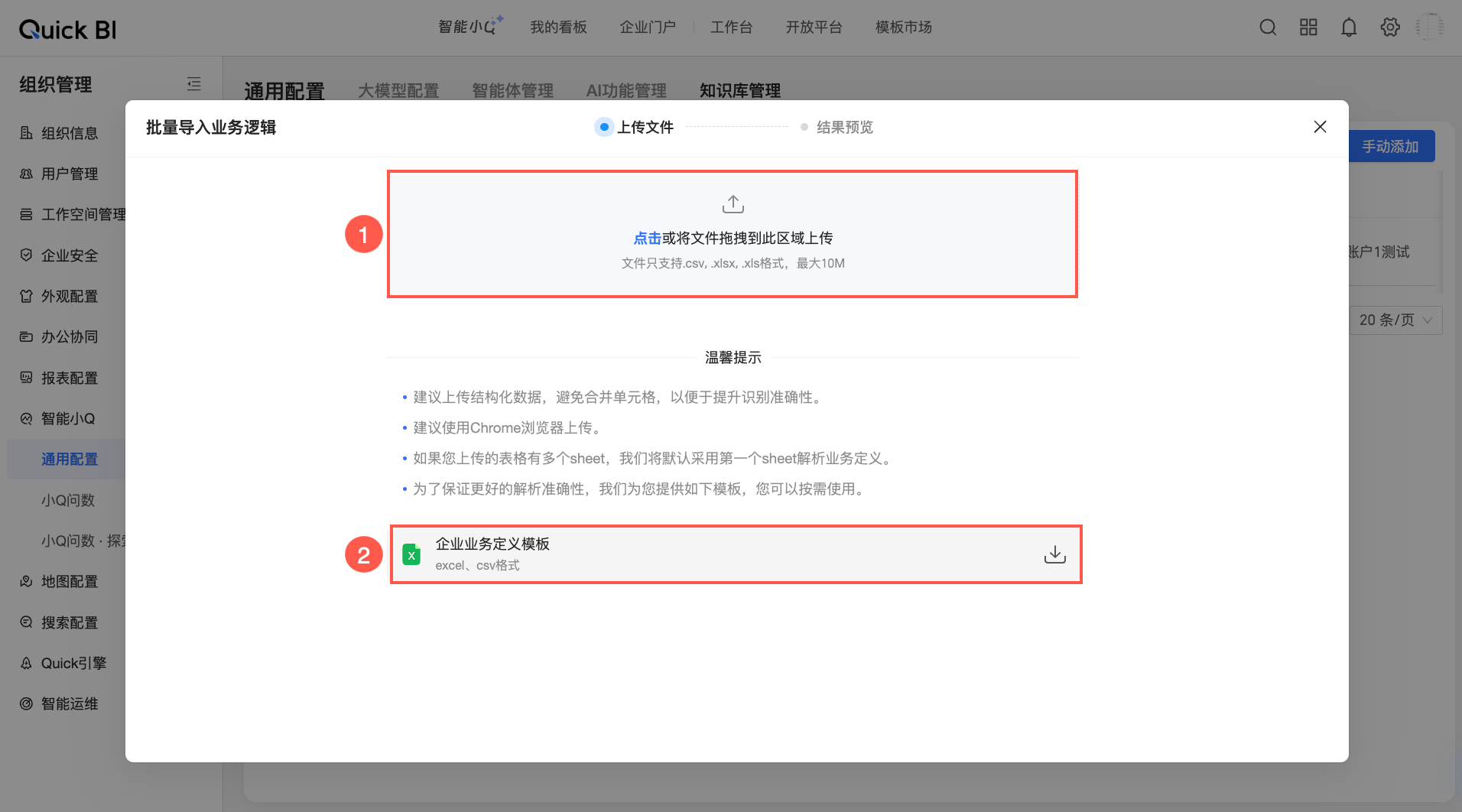This screenshot has height=812, width=1462.
Task: Click the 工作空间管理 sidebar icon
Action: (26, 214)
